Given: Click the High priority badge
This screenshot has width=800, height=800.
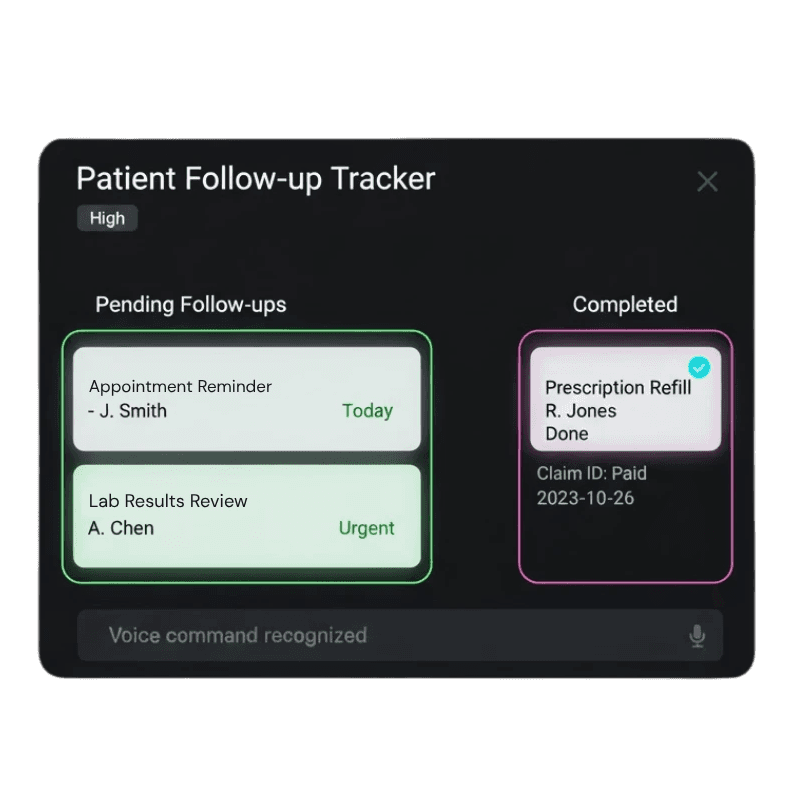Looking at the screenshot, I should tap(106, 218).
